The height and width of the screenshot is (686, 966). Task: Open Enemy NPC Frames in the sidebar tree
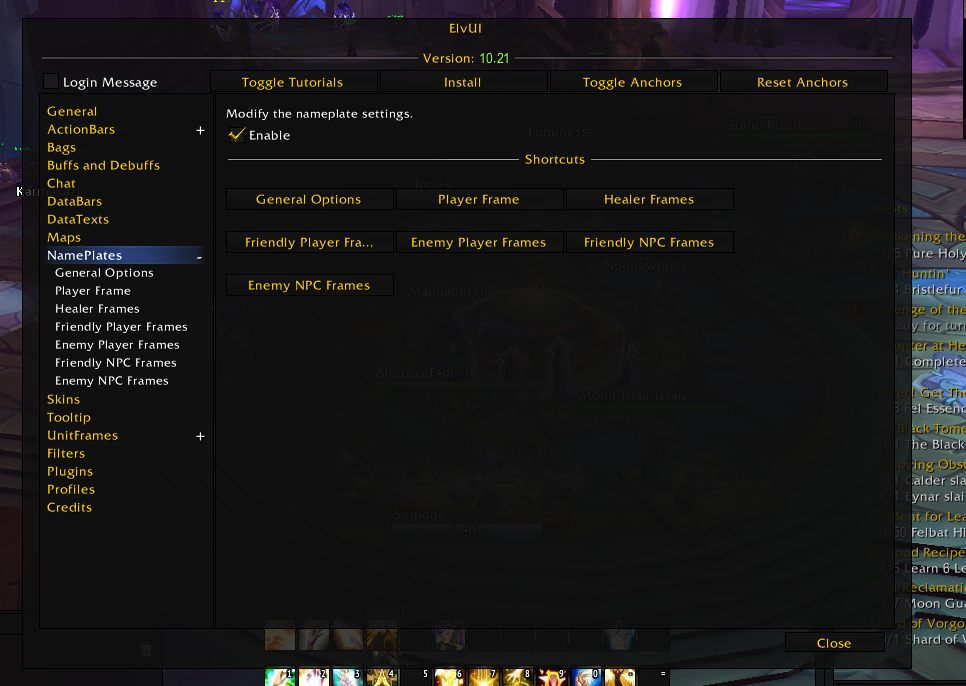coord(112,381)
